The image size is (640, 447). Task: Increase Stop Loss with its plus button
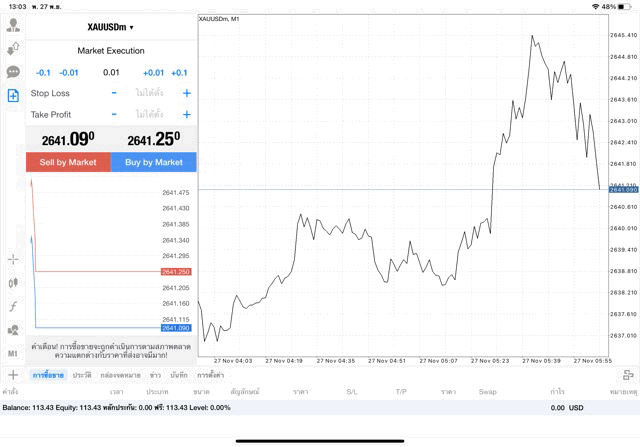pyautogui.click(x=186, y=93)
